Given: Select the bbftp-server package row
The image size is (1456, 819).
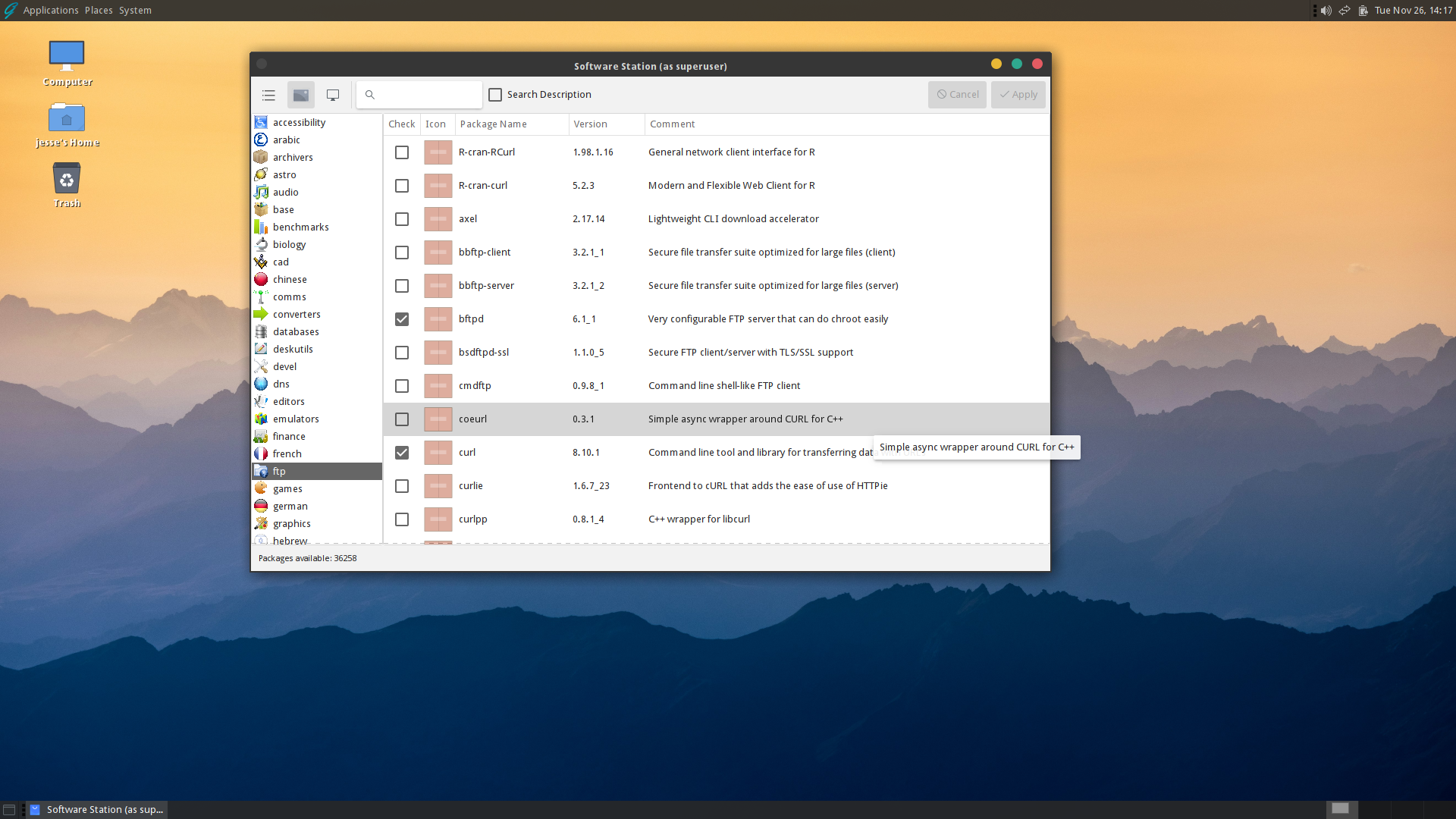Looking at the screenshot, I should [x=717, y=286].
